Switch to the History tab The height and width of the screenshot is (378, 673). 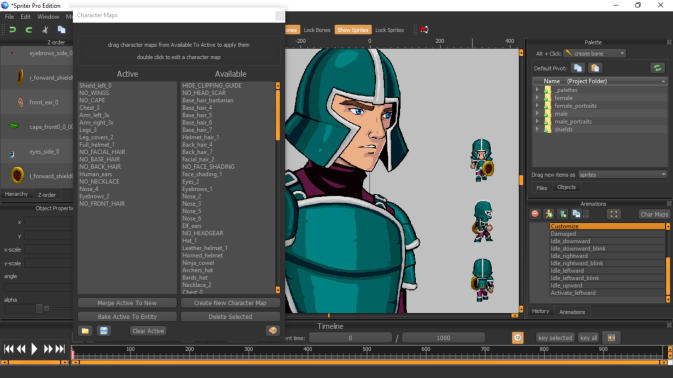point(540,311)
